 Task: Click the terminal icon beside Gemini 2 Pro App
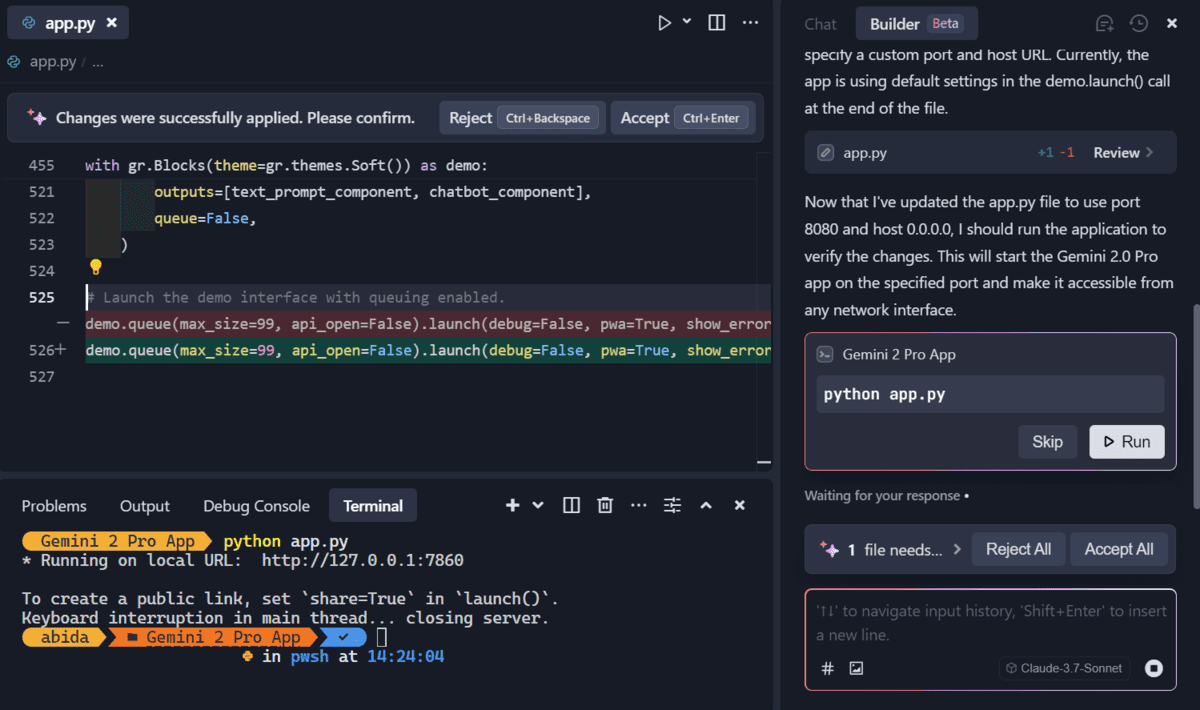click(825, 354)
